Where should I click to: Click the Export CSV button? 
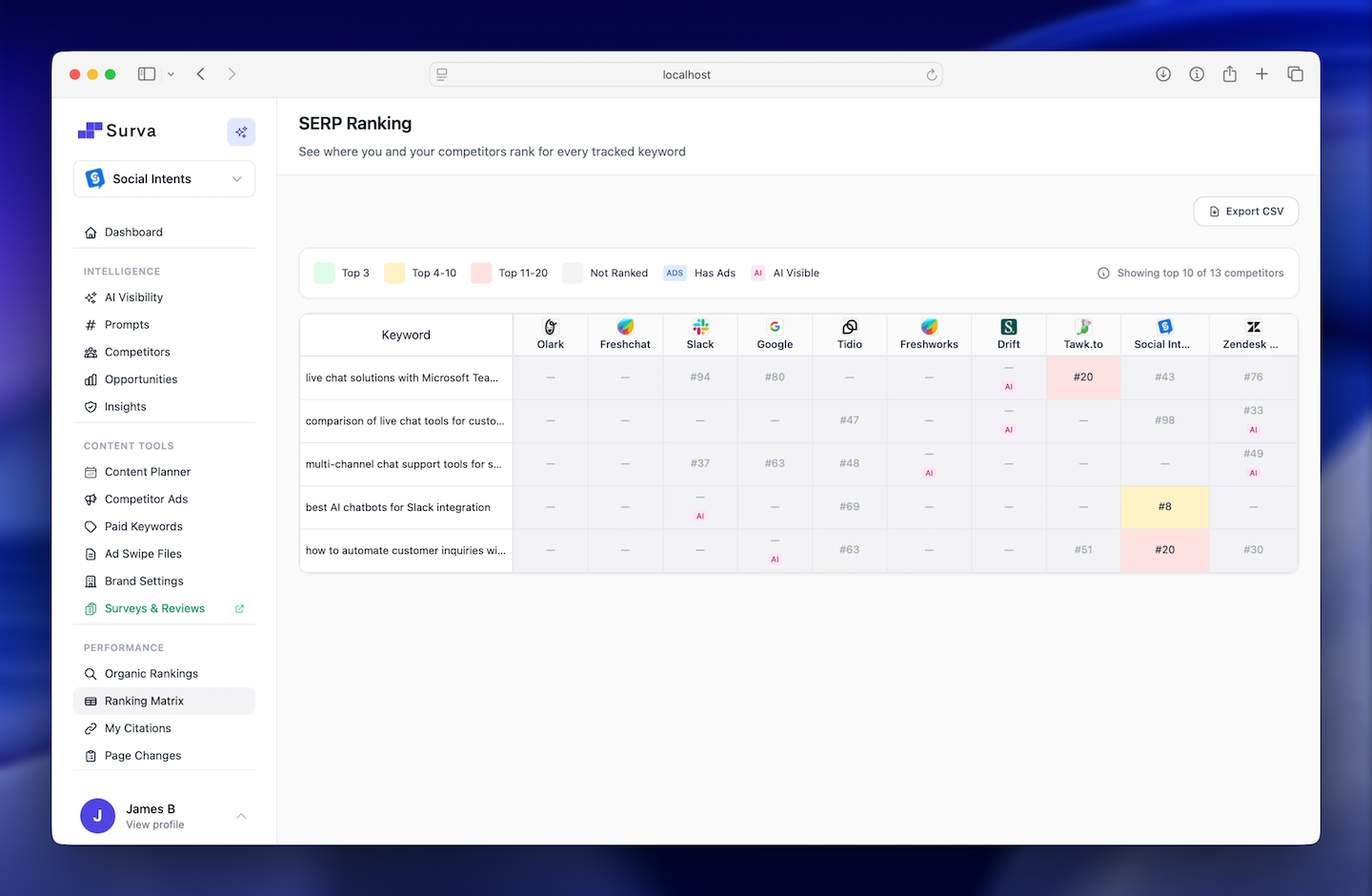click(1245, 211)
